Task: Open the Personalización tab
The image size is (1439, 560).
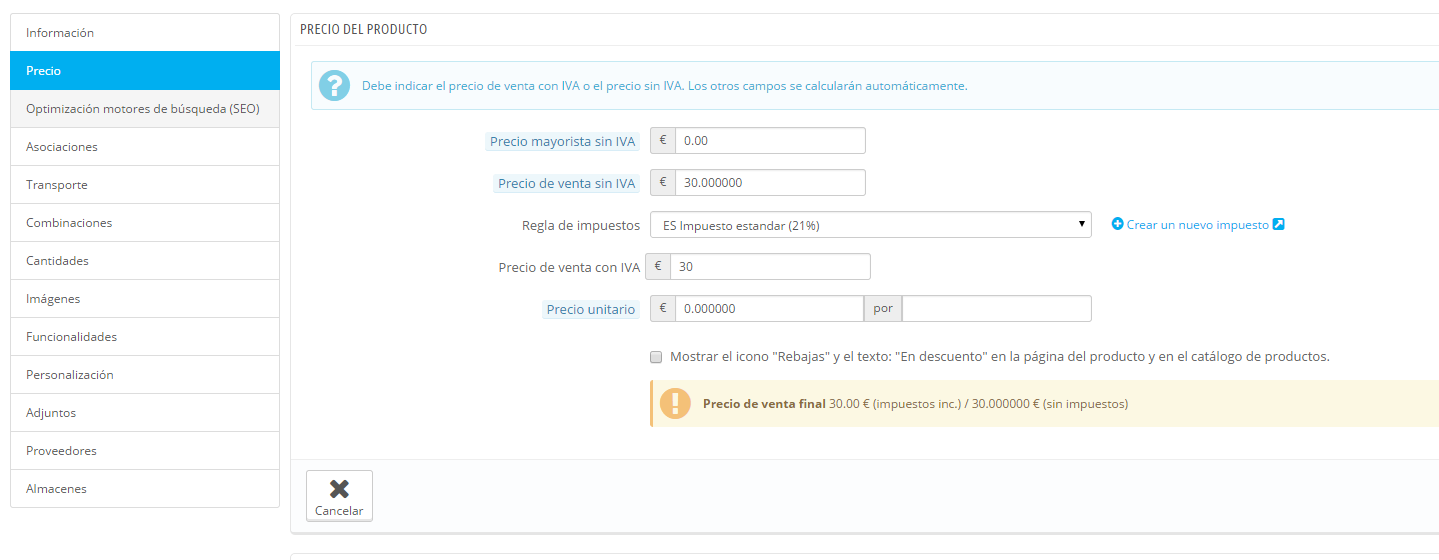Action: pyautogui.click(x=145, y=375)
